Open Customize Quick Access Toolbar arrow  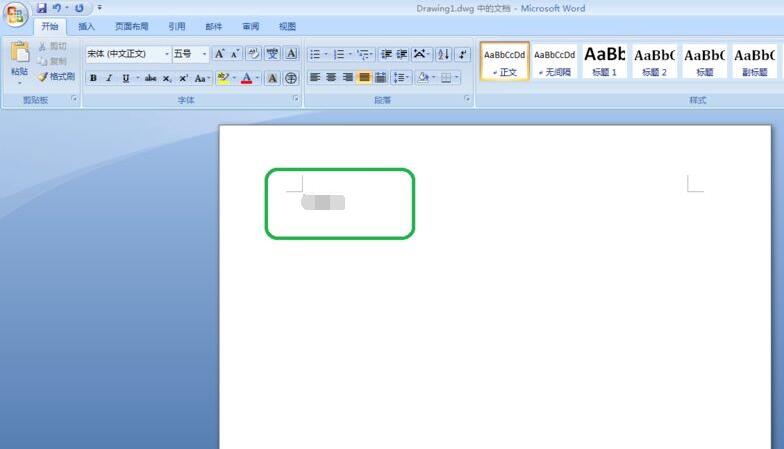click(x=100, y=8)
